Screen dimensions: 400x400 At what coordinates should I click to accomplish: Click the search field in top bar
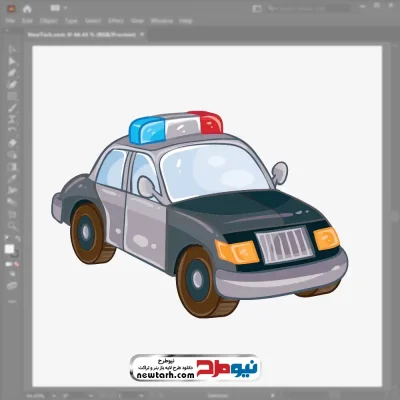click(295, 9)
